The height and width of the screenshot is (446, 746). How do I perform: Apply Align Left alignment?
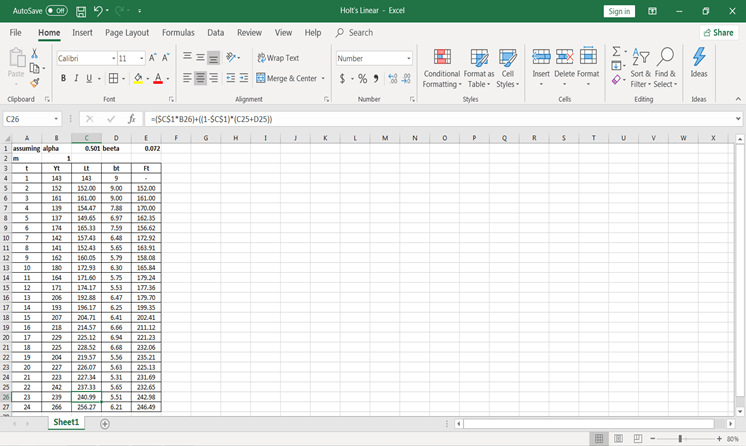click(x=187, y=78)
